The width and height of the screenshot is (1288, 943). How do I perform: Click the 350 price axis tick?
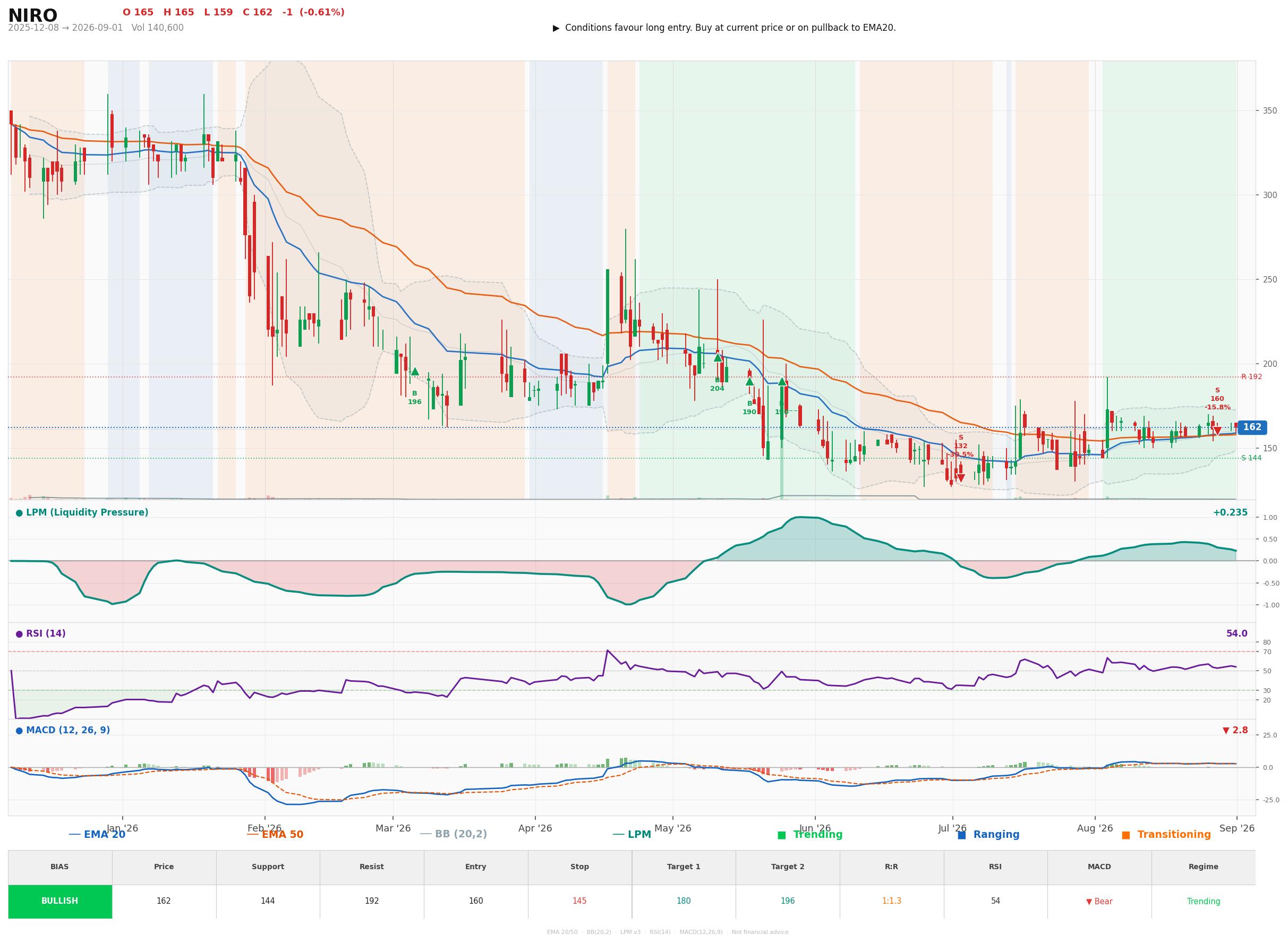click(x=1269, y=111)
